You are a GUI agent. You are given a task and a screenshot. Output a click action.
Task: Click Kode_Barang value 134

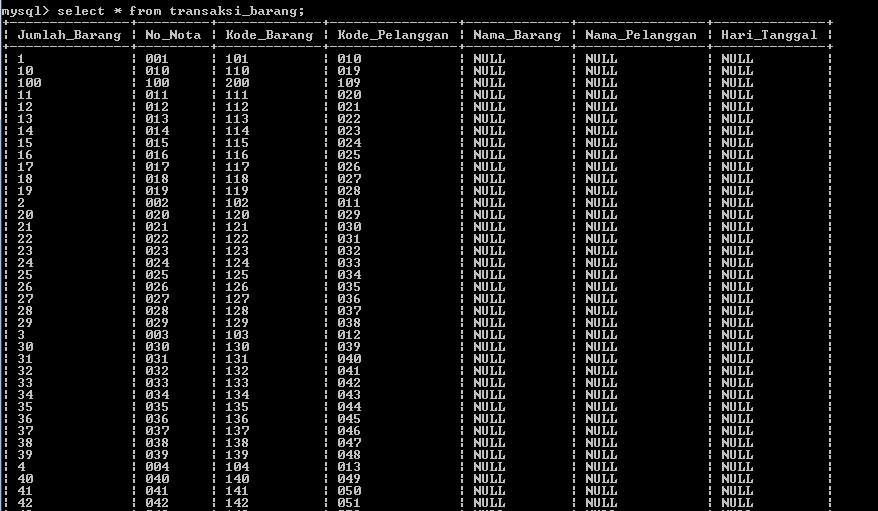click(x=237, y=395)
